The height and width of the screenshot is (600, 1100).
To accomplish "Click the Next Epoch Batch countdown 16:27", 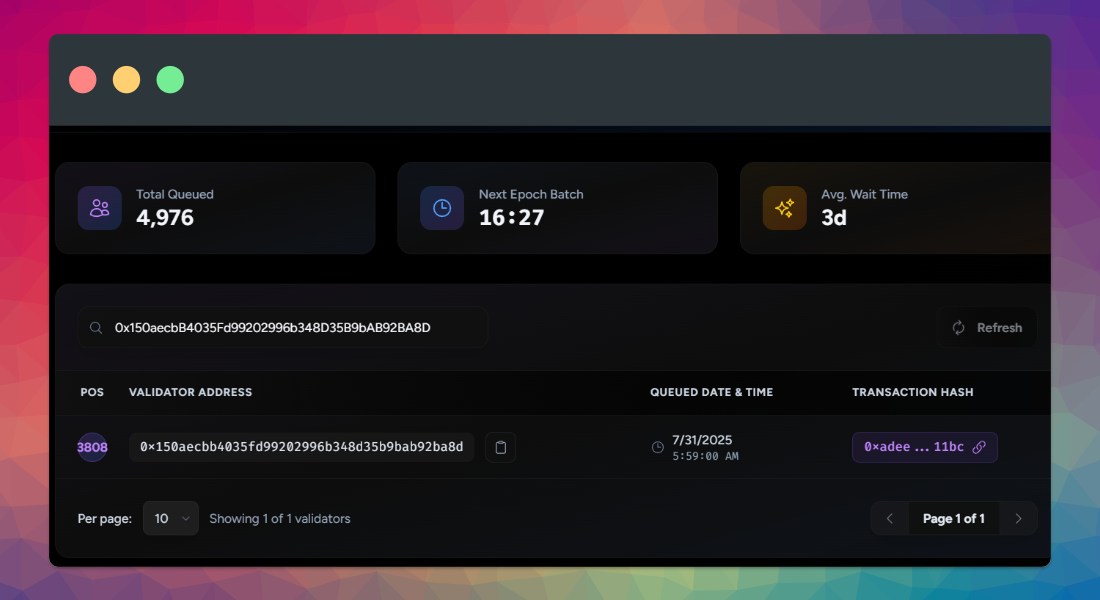I will (511, 218).
